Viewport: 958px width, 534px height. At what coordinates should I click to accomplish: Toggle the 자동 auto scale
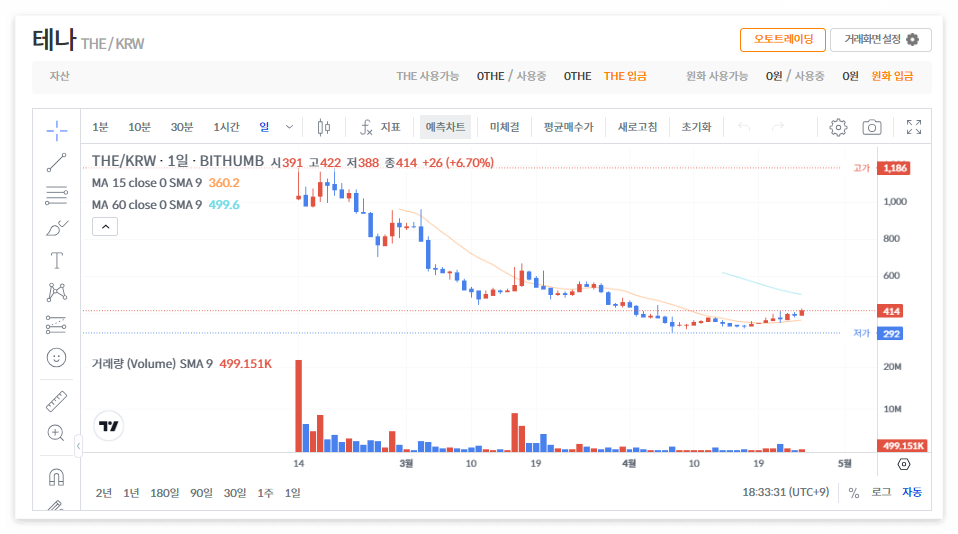click(x=912, y=492)
